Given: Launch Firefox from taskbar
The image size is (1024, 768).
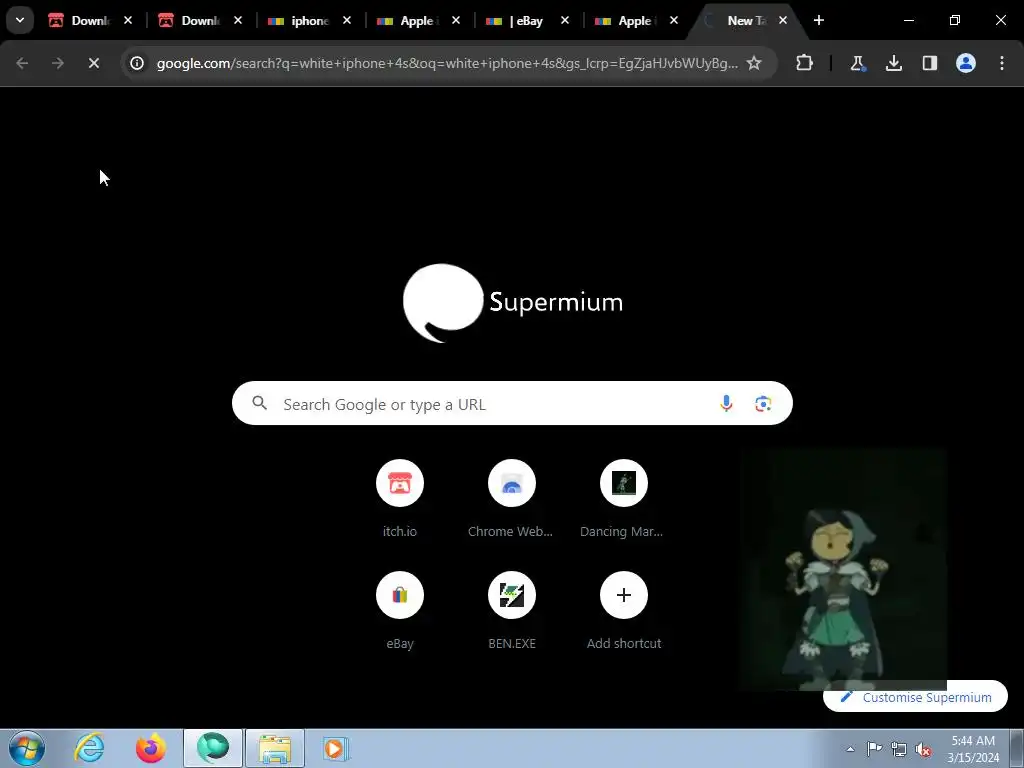Looking at the screenshot, I should point(151,748).
